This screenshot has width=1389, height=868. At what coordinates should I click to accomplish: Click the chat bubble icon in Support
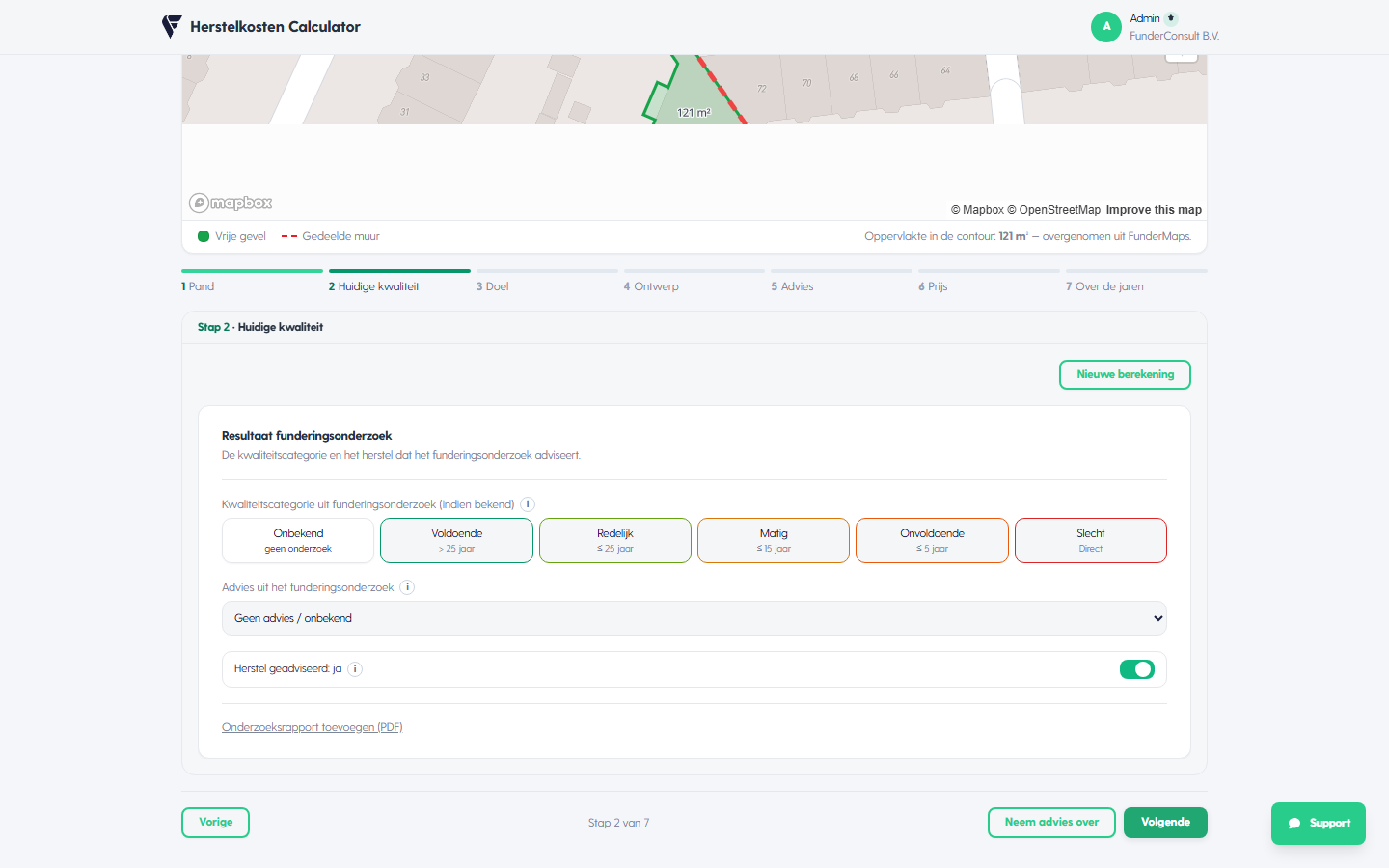[x=1294, y=824]
